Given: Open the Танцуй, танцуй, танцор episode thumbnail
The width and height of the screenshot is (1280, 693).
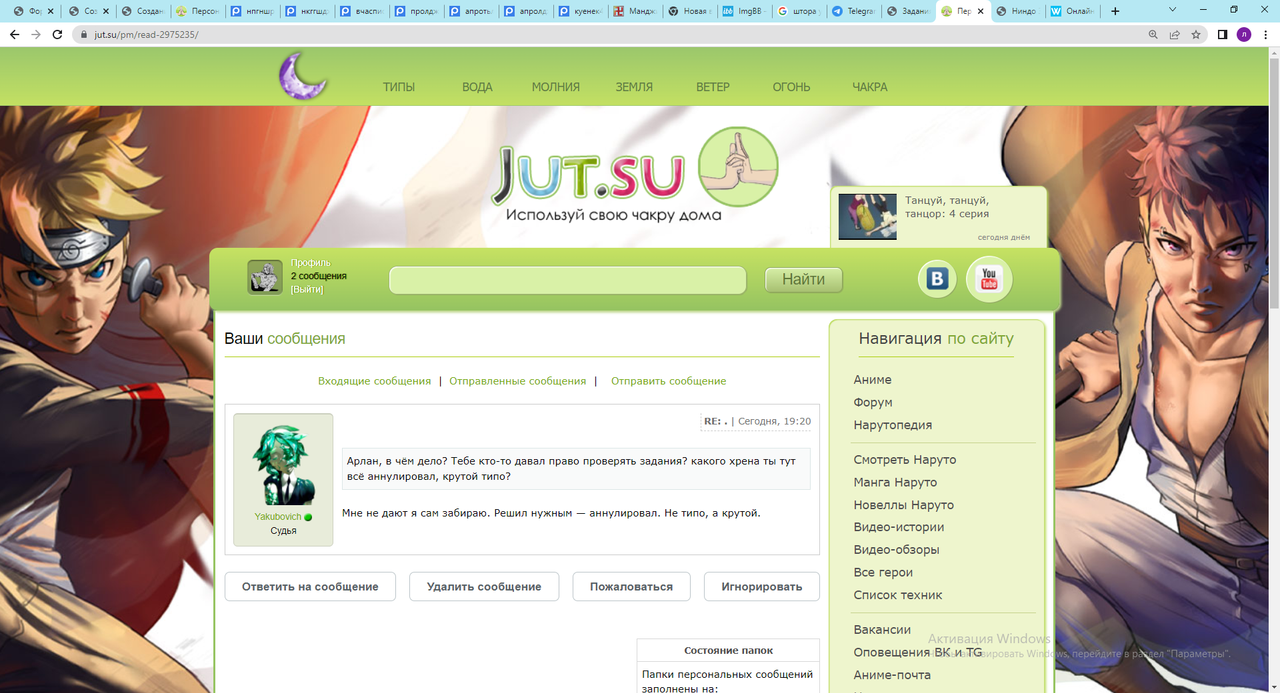Looking at the screenshot, I should pos(867,217).
